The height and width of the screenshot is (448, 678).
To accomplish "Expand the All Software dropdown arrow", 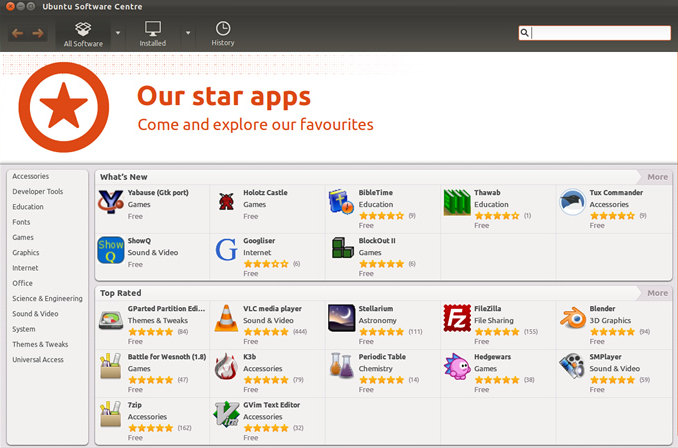I will [118, 33].
